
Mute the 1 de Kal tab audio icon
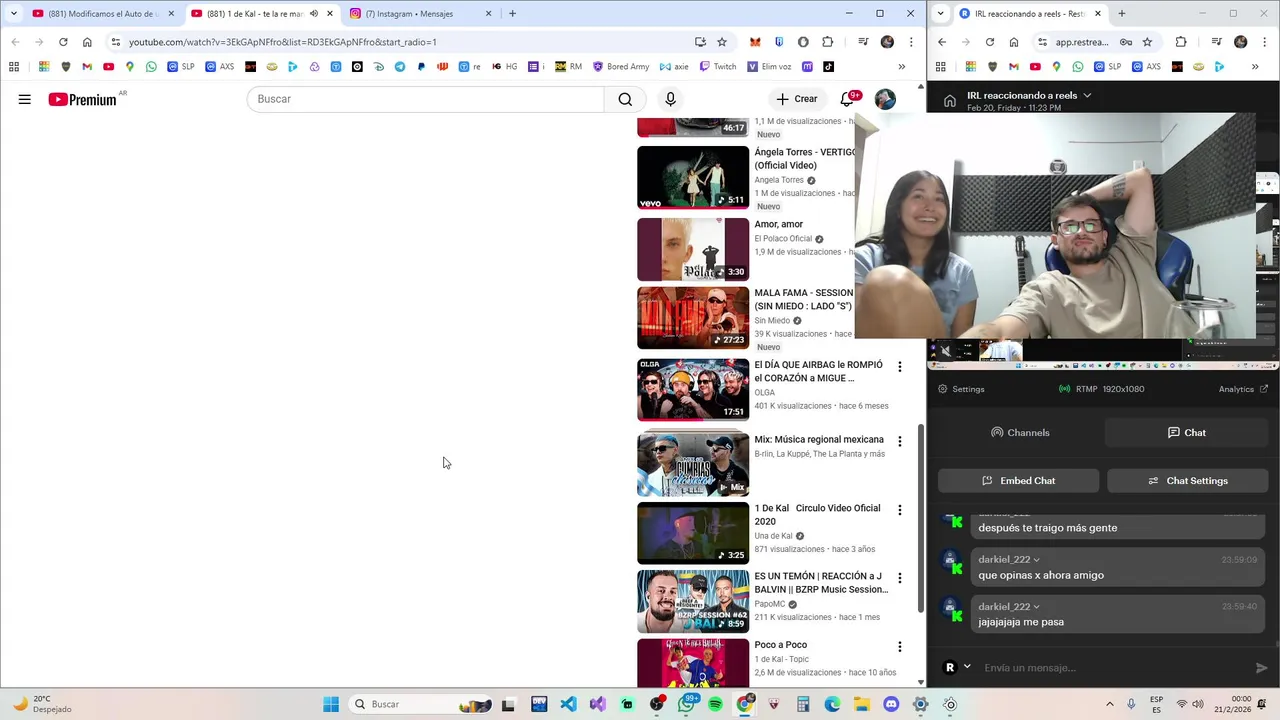314,14
